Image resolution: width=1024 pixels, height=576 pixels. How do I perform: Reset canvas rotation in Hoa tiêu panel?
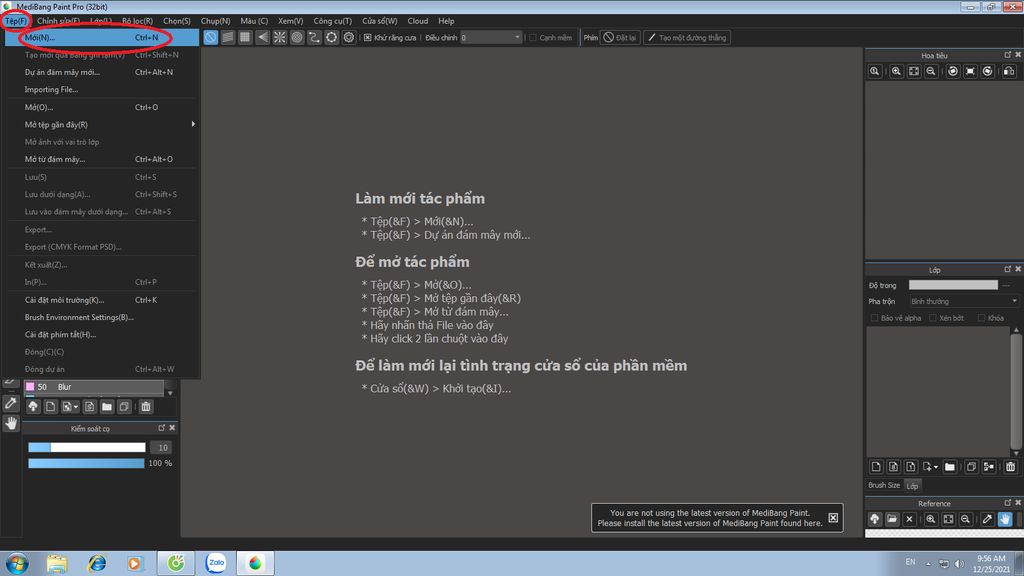(970, 71)
